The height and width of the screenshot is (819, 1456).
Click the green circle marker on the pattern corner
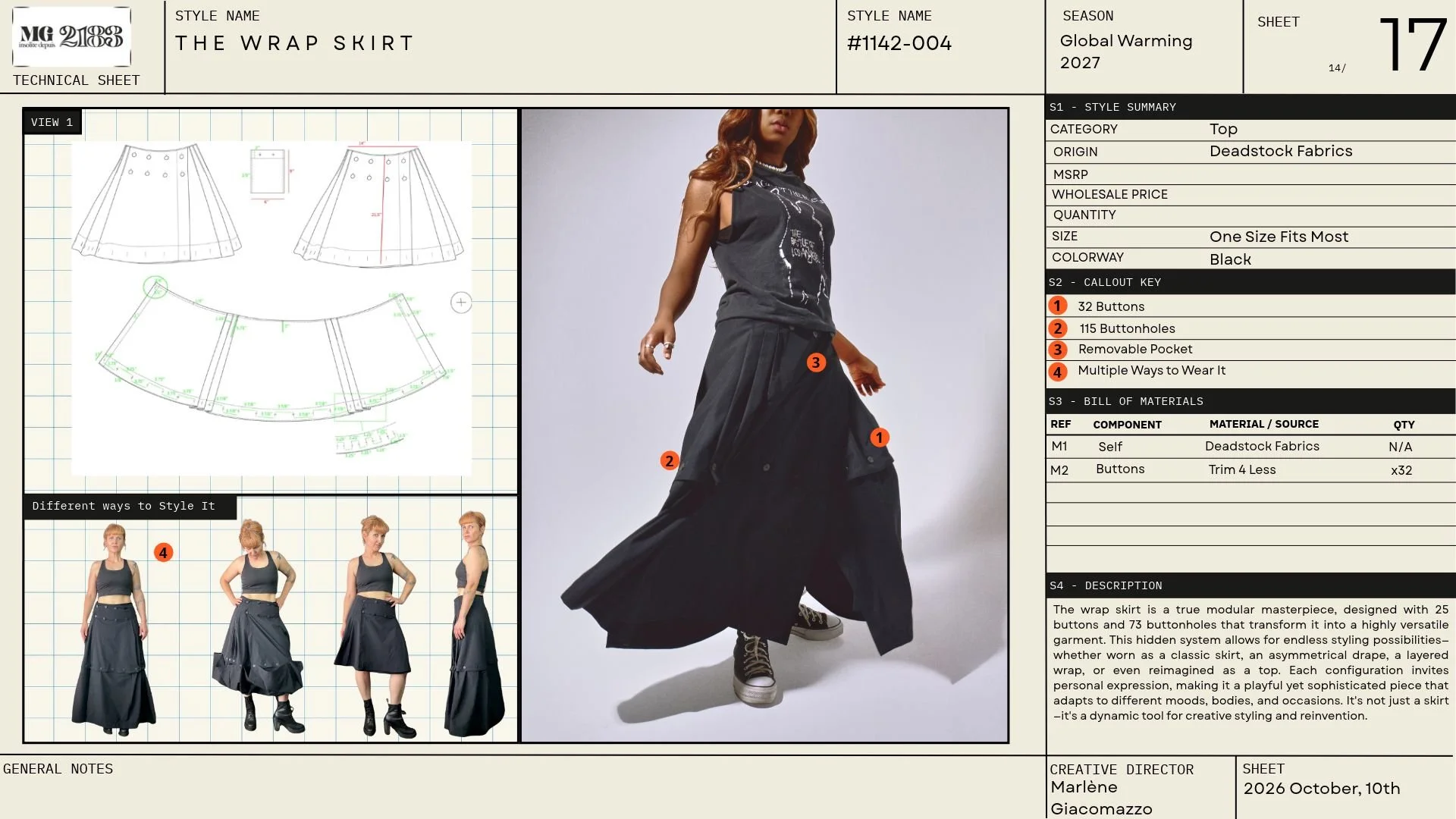click(x=155, y=287)
